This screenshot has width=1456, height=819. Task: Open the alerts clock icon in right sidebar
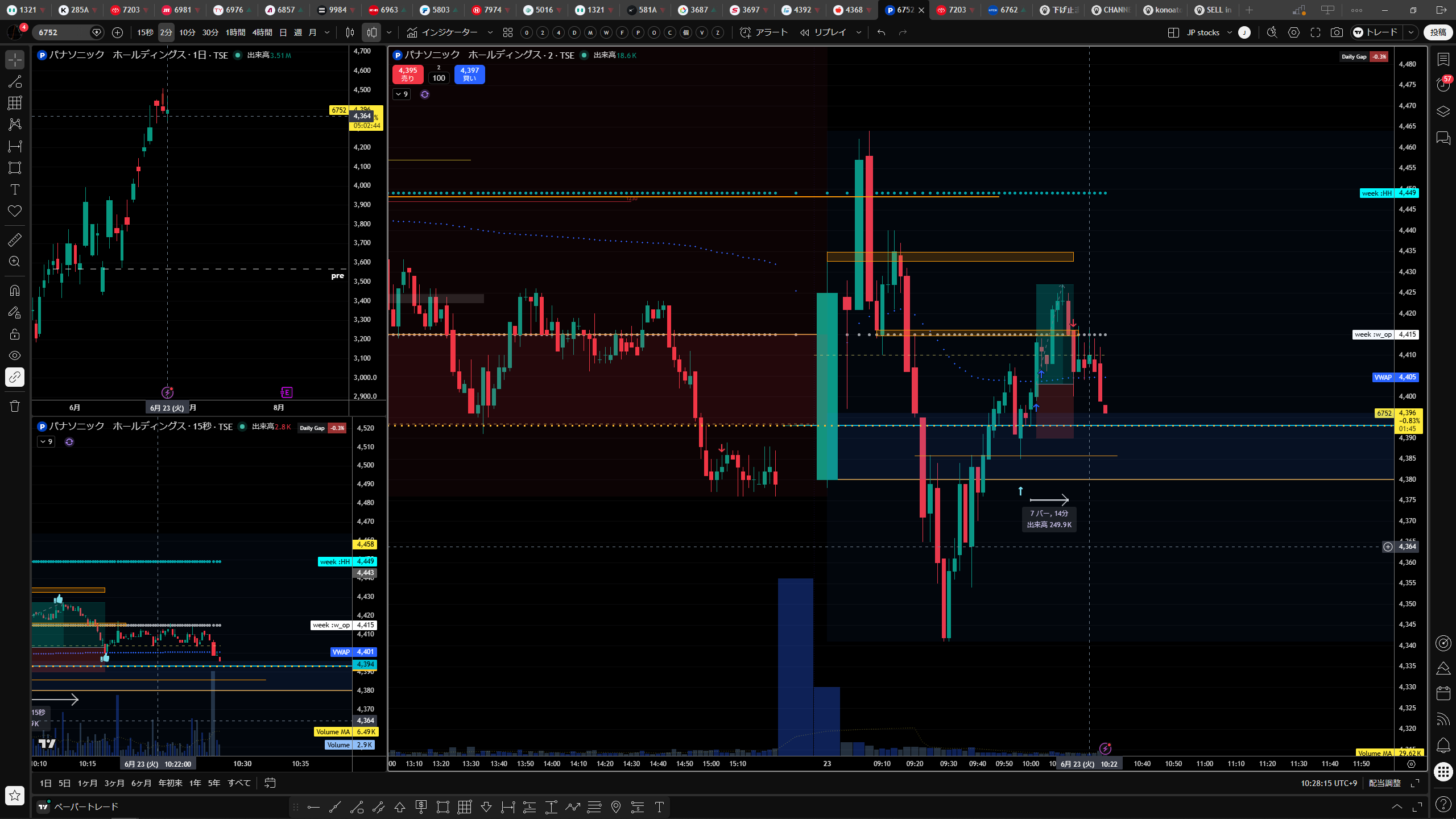point(1443,85)
